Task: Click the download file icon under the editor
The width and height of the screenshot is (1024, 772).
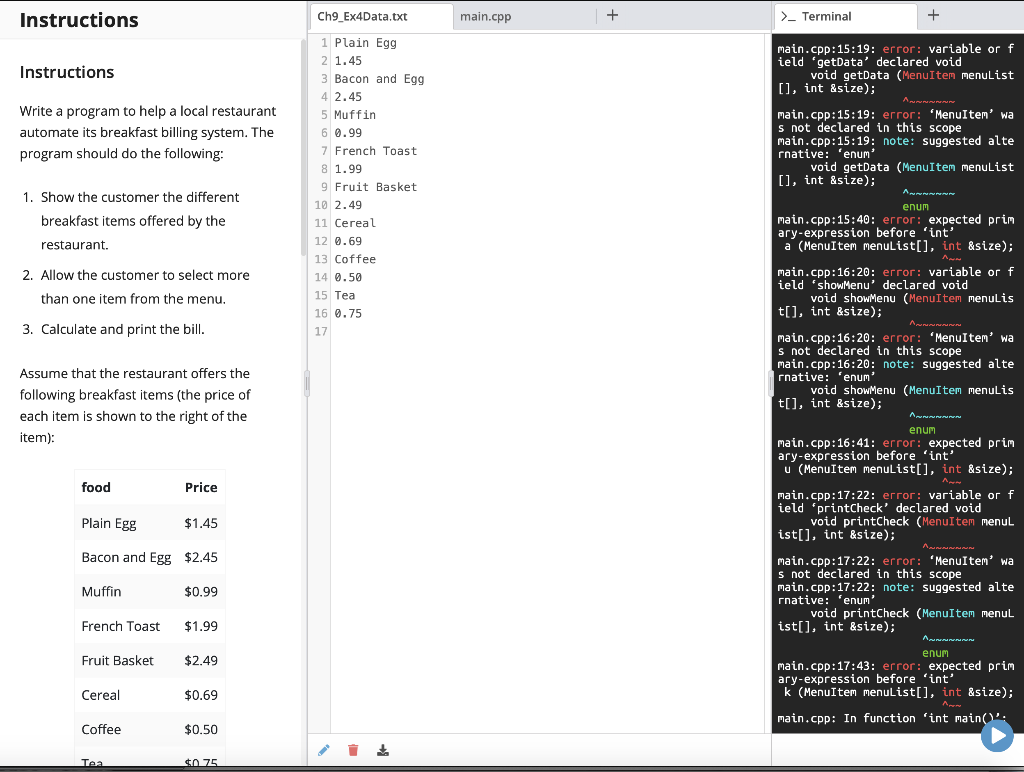Action: 382,749
